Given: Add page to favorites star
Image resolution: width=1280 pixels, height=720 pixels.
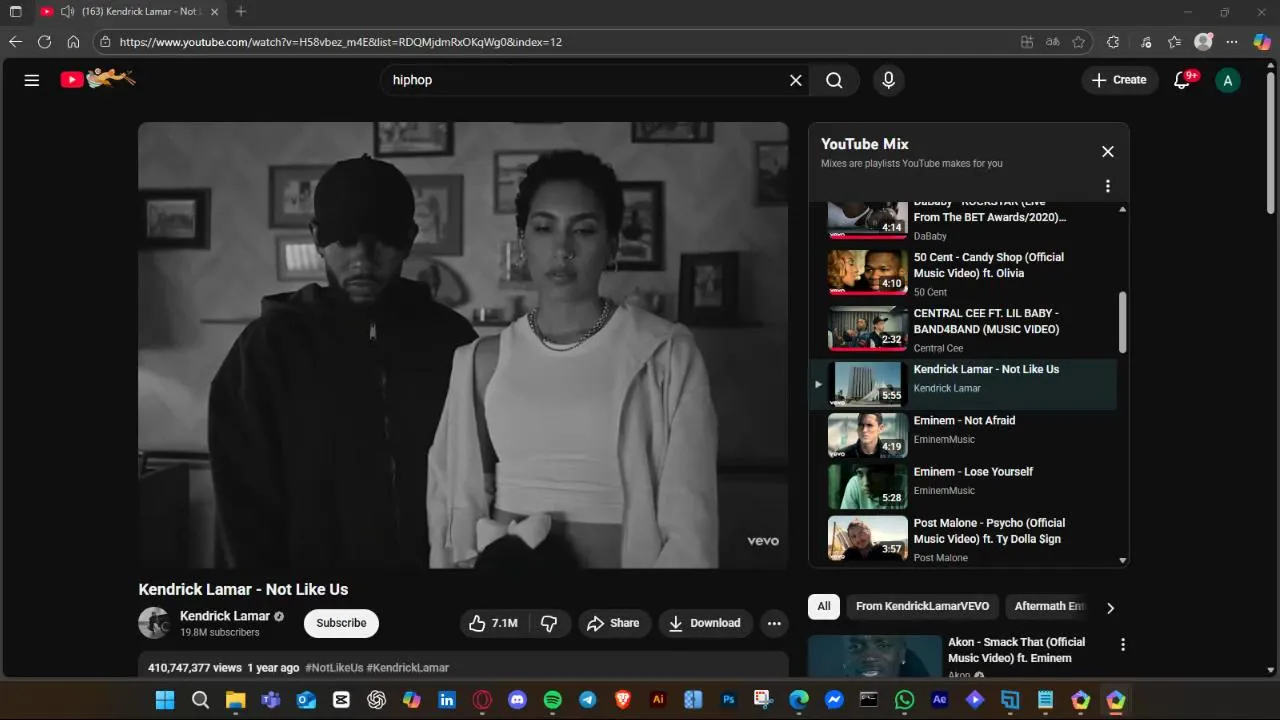Looking at the screenshot, I should tap(1079, 42).
